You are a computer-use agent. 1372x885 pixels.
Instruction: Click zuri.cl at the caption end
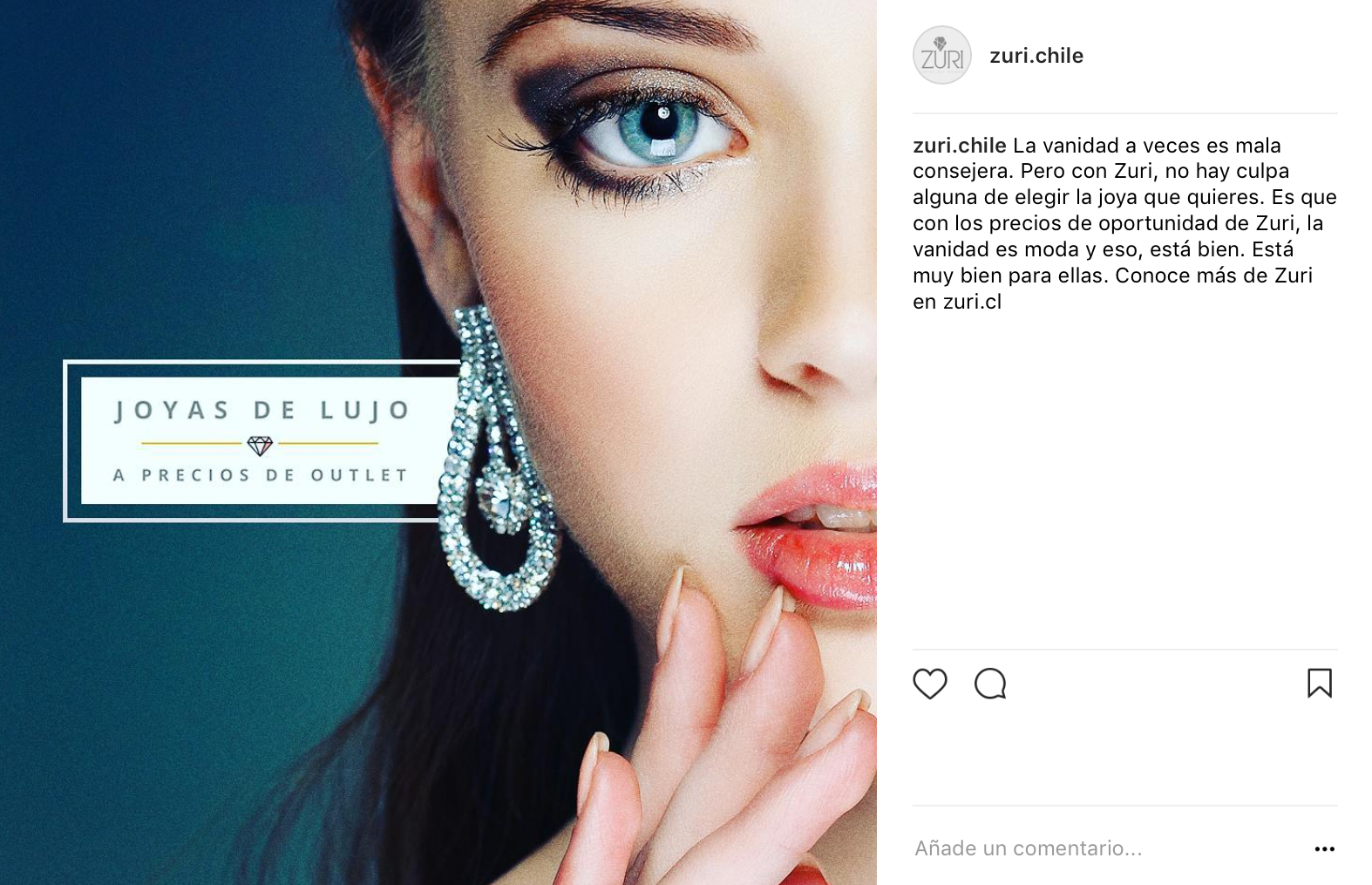coord(972,302)
